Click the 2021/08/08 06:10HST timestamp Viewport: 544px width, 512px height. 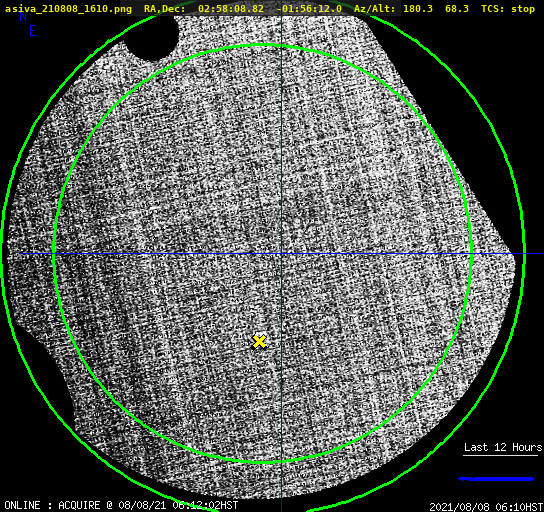486,507
